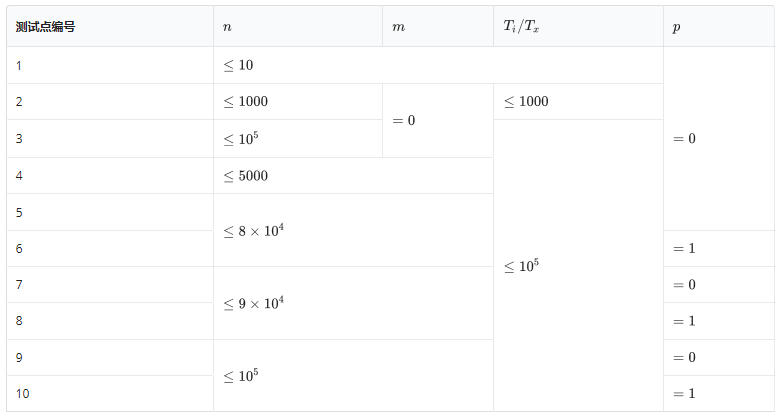Click the ≤ 9 × 10^4 cell

click(254, 303)
